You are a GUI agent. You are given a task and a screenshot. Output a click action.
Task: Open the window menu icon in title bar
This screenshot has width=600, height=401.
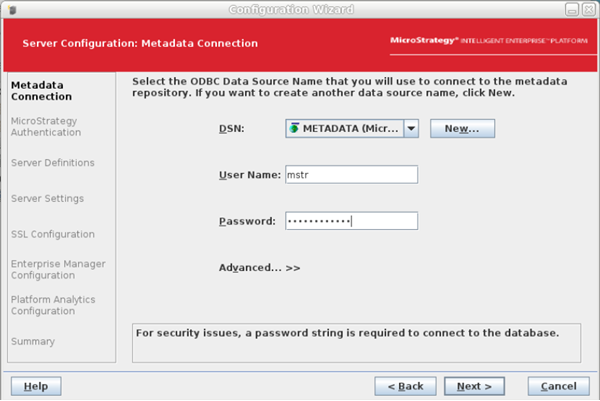[11, 9]
